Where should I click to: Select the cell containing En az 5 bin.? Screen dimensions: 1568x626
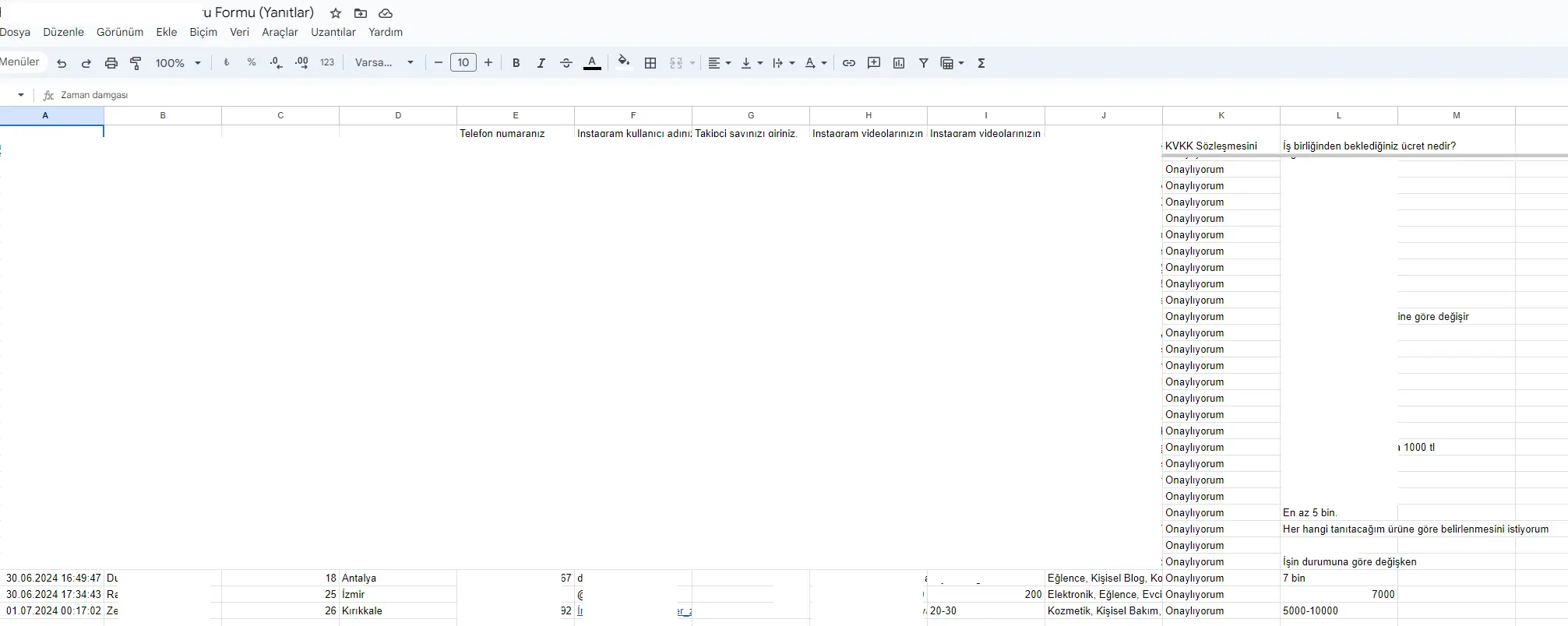tap(1339, 512)
